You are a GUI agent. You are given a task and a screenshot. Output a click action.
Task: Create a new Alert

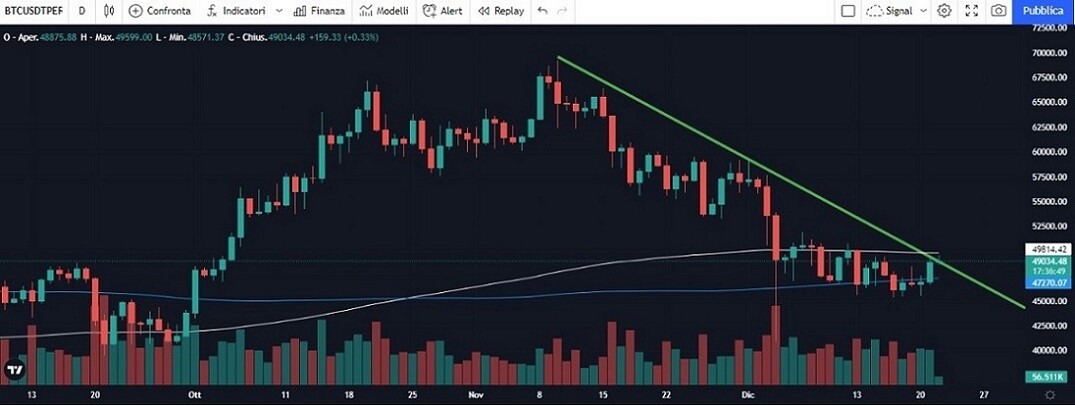click(x=442, y=11)
